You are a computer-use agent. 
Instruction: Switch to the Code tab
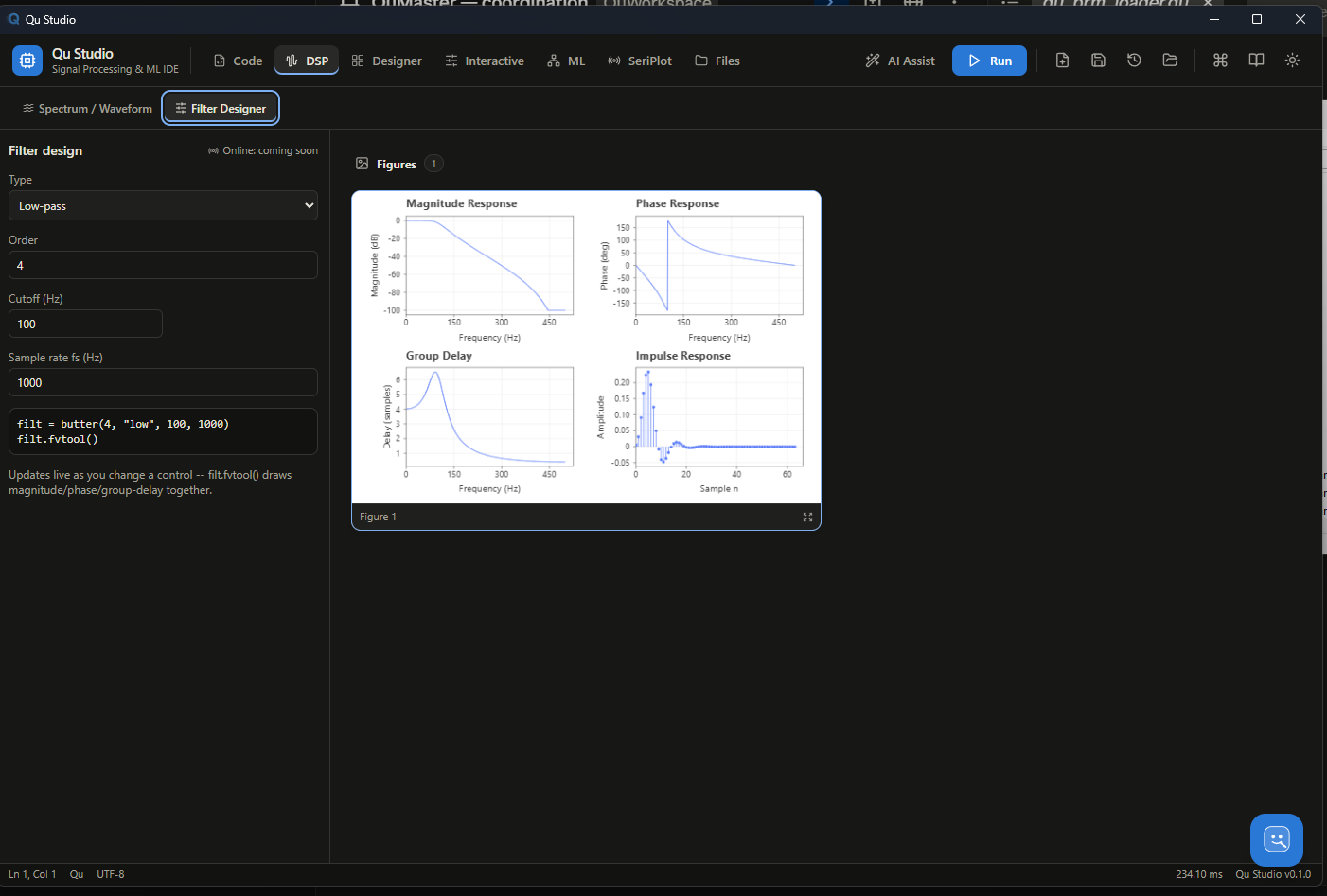(x=238, y=61)
